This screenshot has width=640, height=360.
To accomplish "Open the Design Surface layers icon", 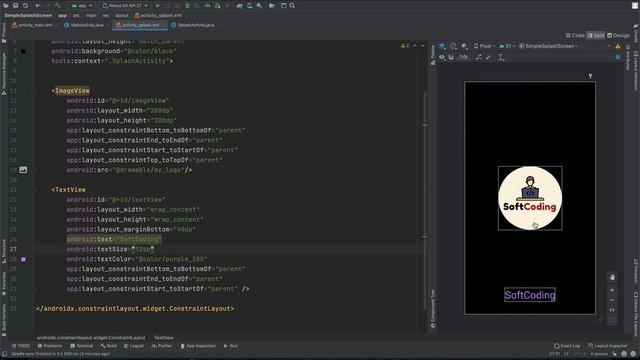I will click(442, 46).
